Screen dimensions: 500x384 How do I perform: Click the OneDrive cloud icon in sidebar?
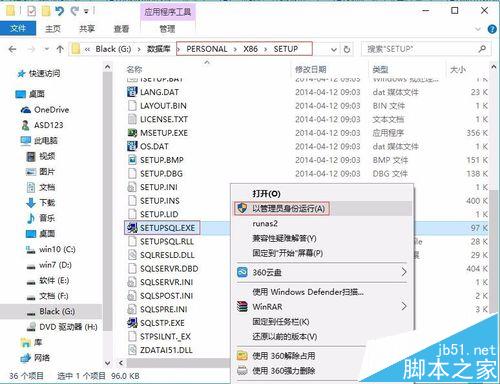26,110
